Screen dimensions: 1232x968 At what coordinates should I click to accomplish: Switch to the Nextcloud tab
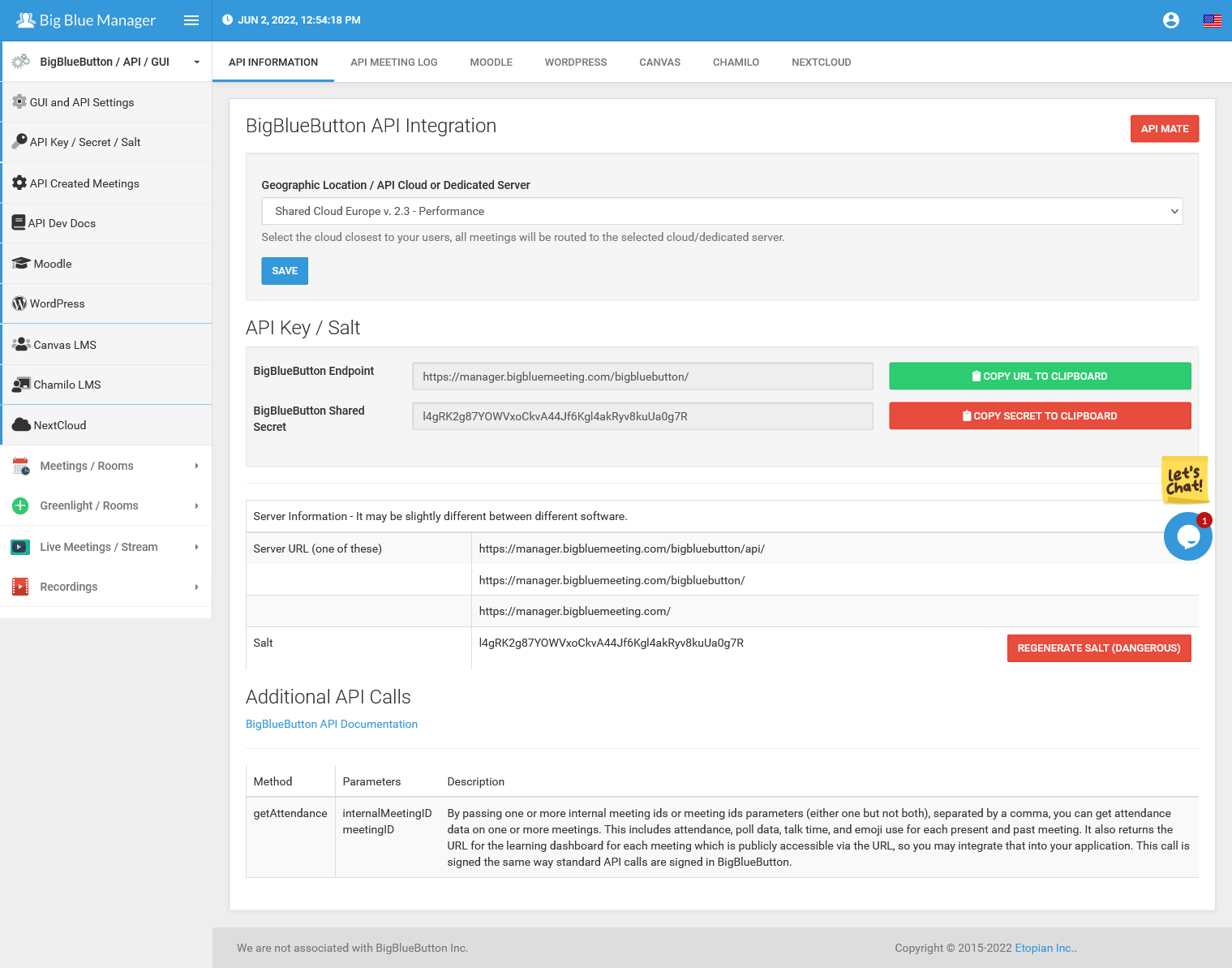(x=822, y=62)
